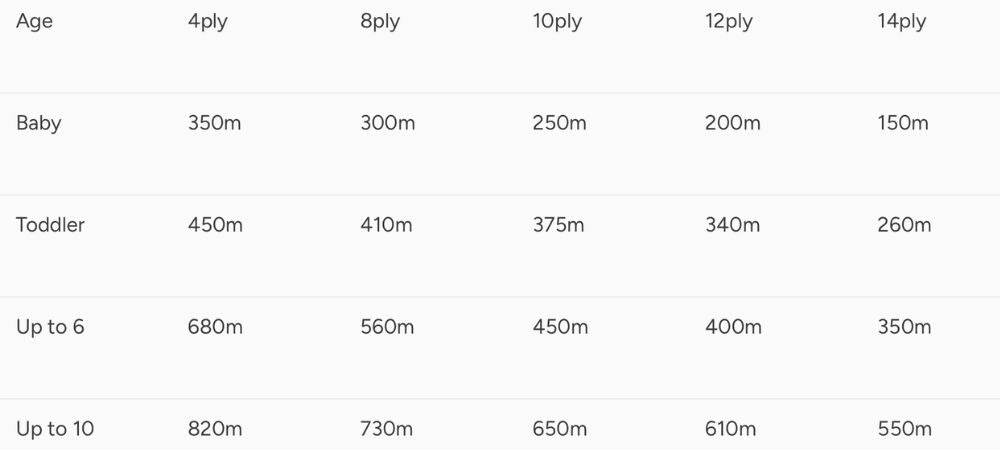Click the Baby row label
This screenshot has width=1000, height=450.
(x=39, y=124)
